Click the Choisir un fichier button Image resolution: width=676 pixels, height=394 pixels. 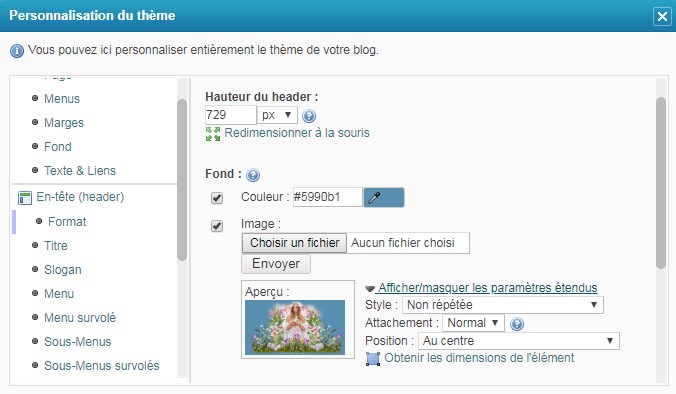click(294, 243)
